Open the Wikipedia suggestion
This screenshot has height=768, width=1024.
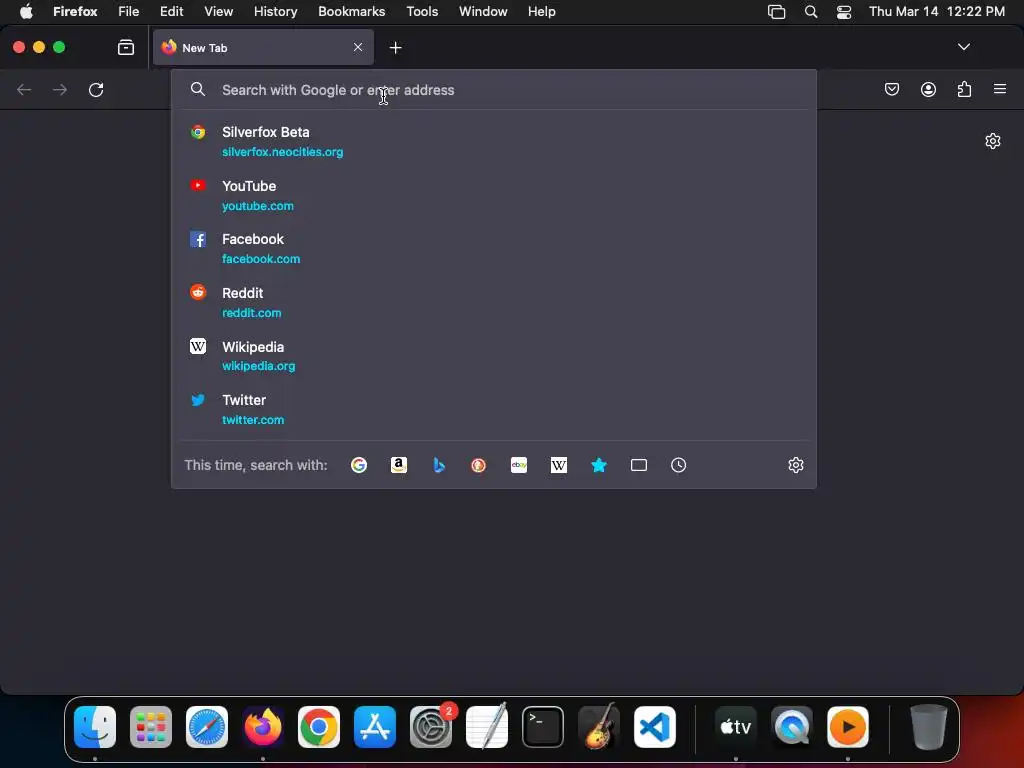[x=494, y=356]
